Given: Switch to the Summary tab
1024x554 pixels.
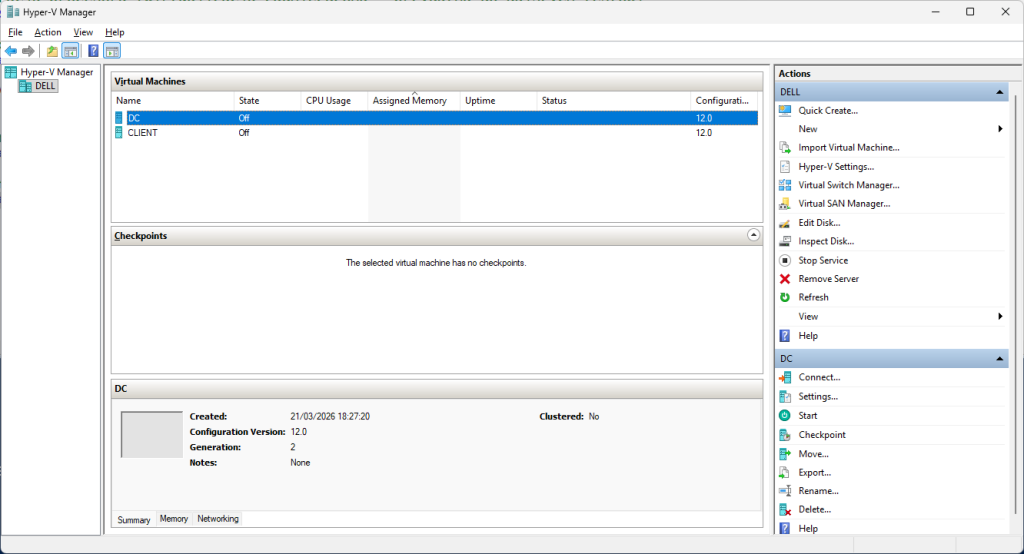Looking at the screenshot, I should pyautogui.click(x=134, y=519).
